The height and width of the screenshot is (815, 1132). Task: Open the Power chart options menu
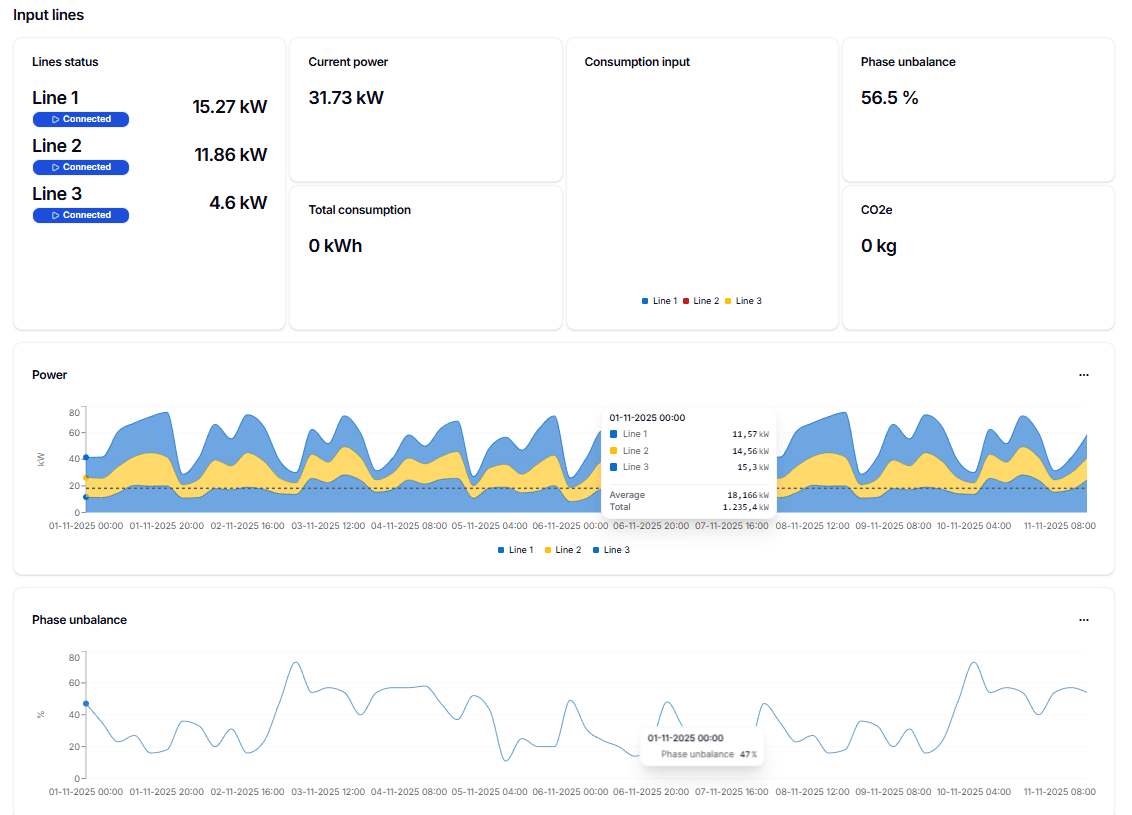point(1083,375)
